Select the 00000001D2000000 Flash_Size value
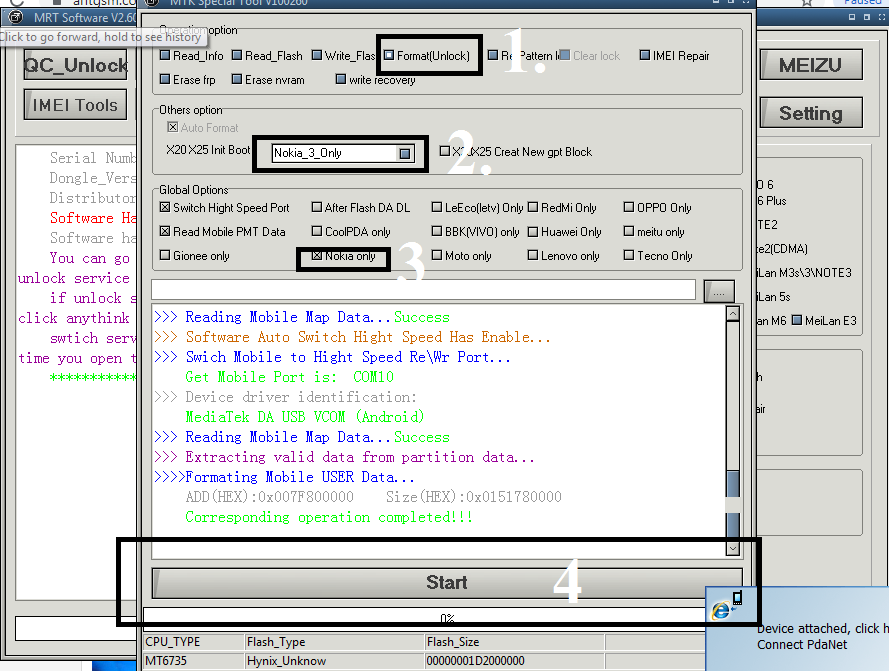 [x=475, y=661]
